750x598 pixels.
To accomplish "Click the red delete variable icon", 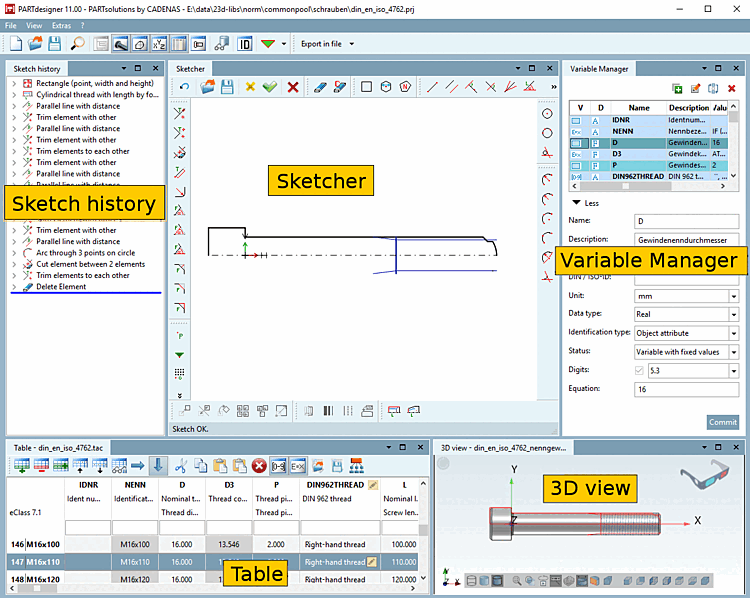I will pos(732,89).
